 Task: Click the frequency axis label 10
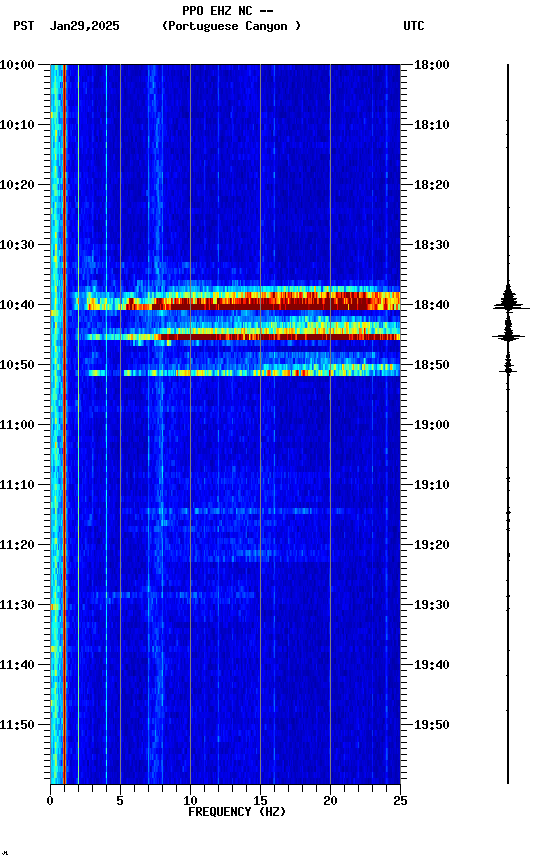coord(190,801)
